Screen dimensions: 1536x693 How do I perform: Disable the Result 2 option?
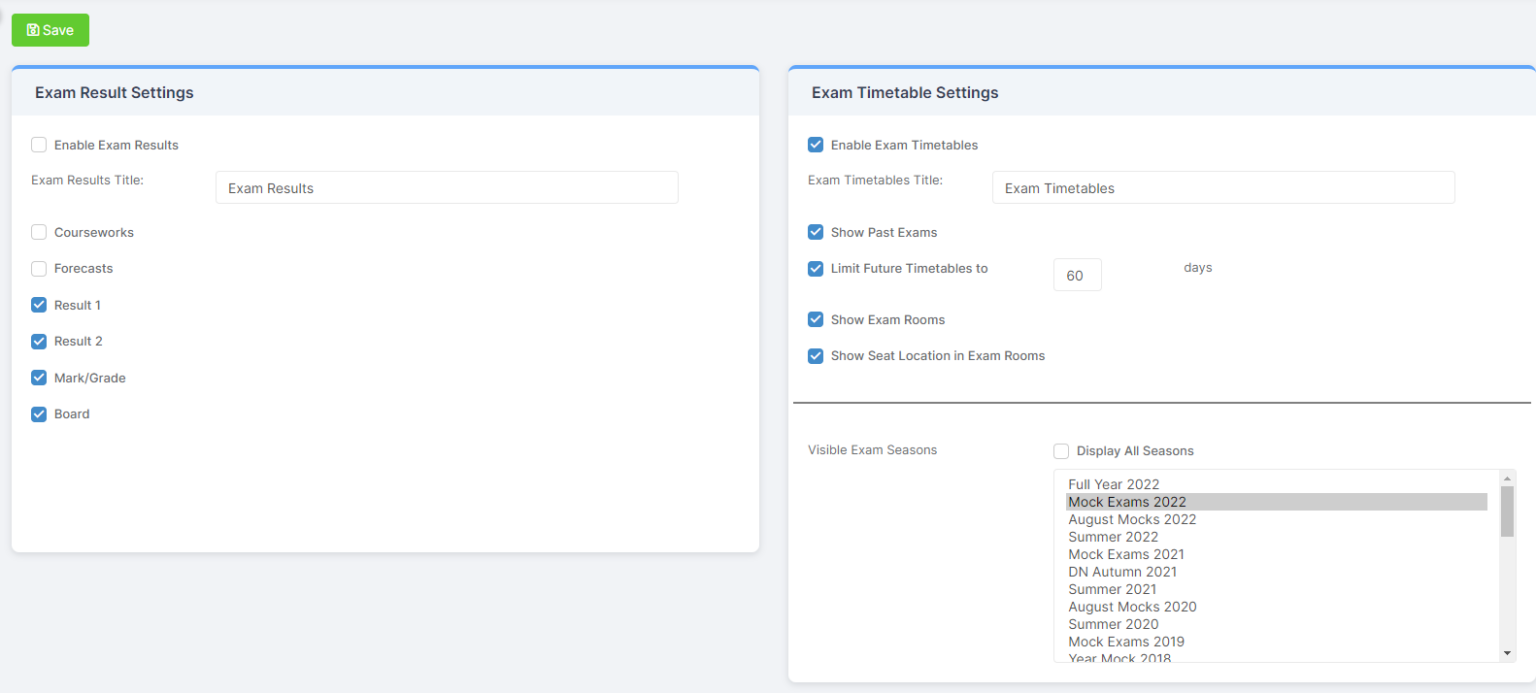coord(38,341)
